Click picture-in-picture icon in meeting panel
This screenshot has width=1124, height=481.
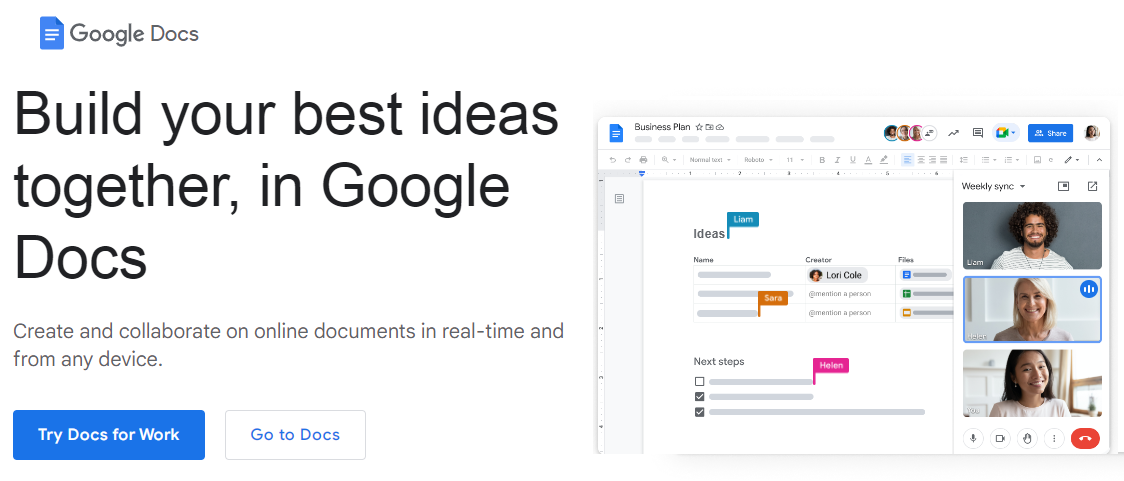pyautogui.click(x=1064, y=186)
